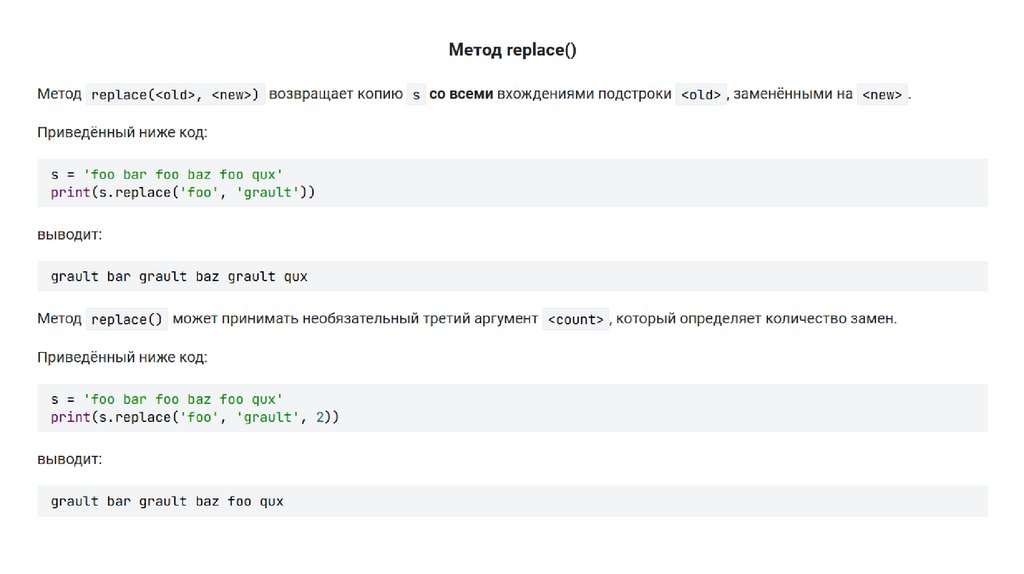Click the text "который определяет количество замен"
Screen dimensions: 1024x574
(x=756, y=319)
